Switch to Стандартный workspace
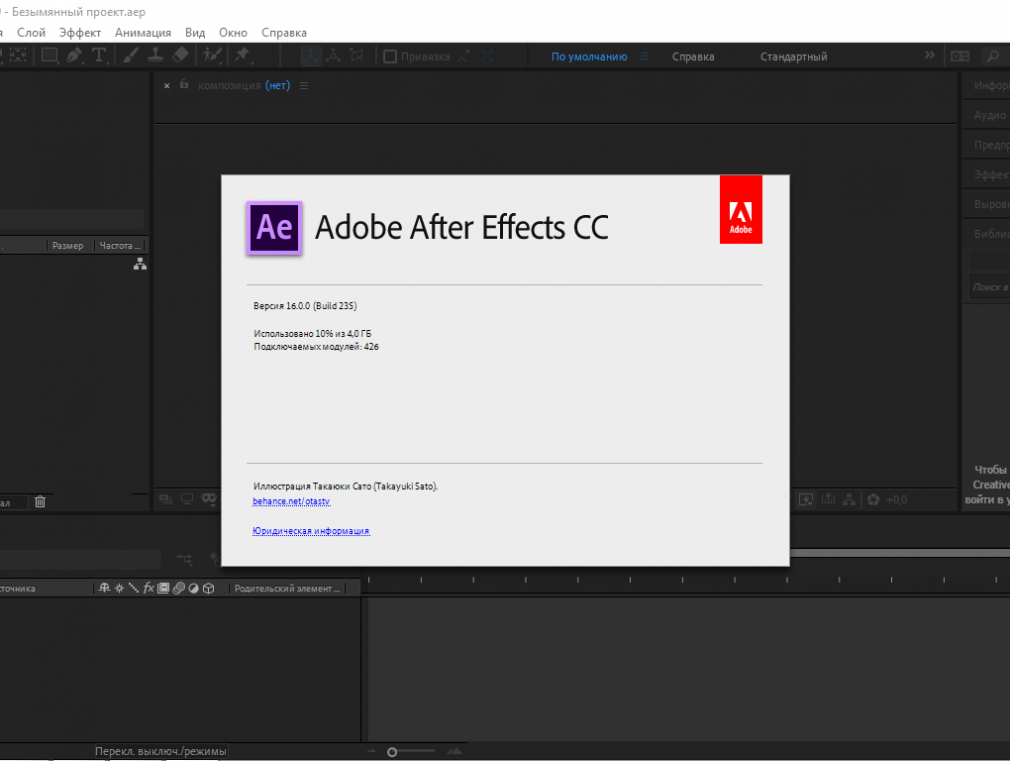The image size is (1010, 761). point(794,57)
